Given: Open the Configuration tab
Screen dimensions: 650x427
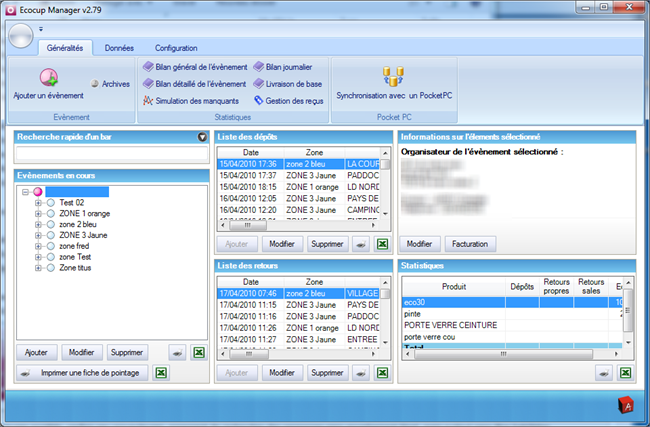Looking at the screenshot, I should click(x=175, y=47).
